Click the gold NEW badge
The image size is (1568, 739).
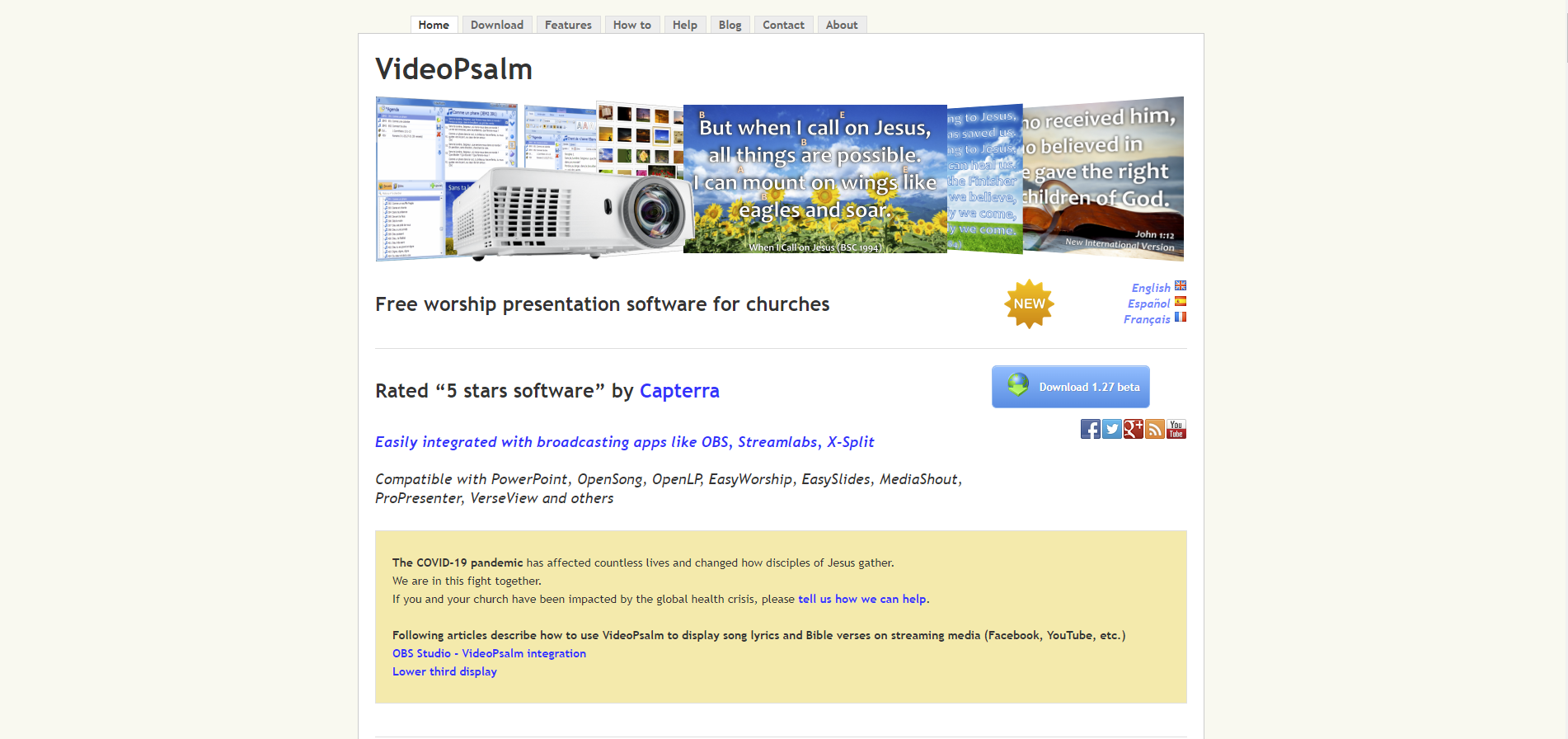tap(1029, 304)
